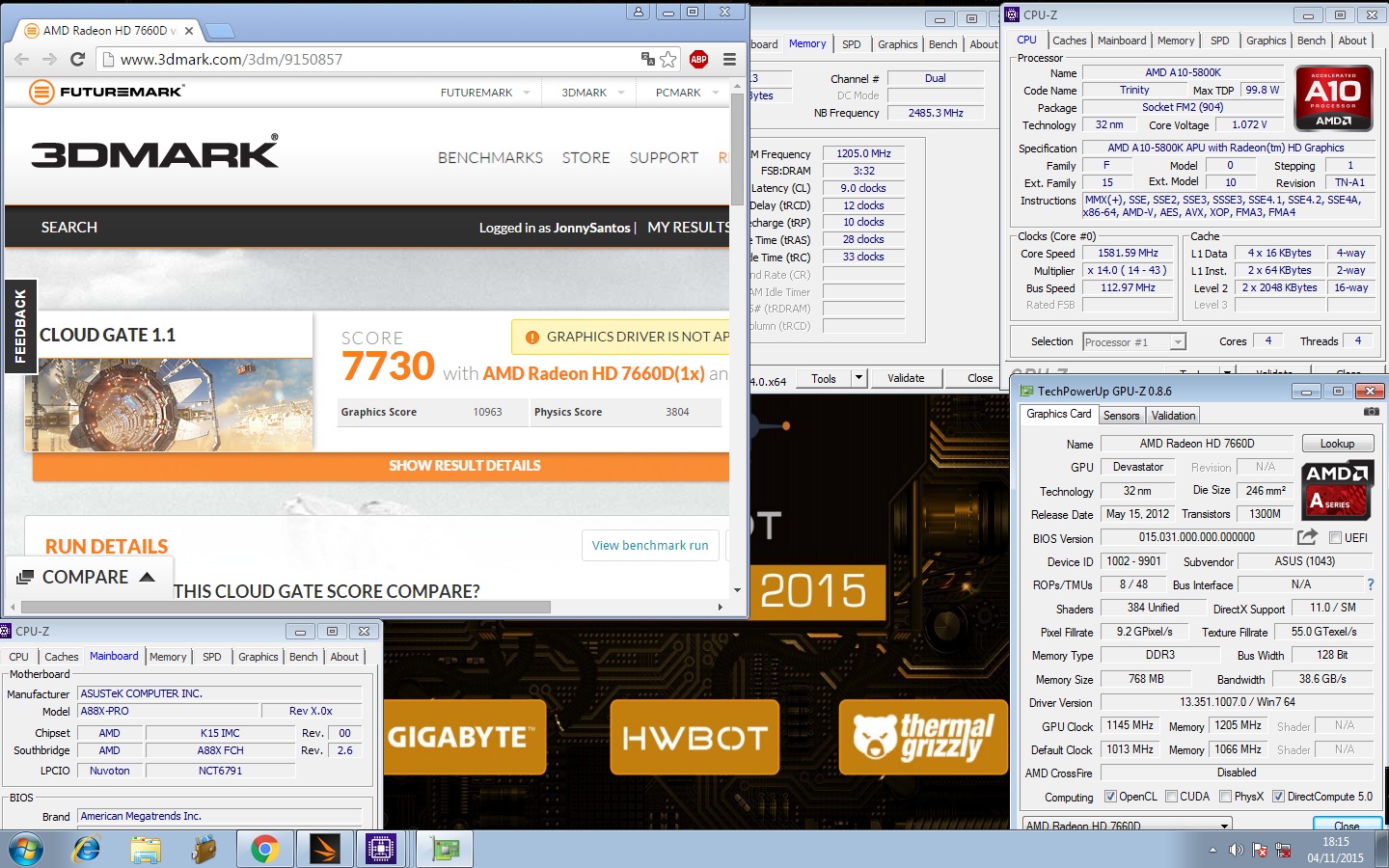Open the CPU-Z taskbar icon
This screenshot has width=1389, height=868.
[380, 849]
